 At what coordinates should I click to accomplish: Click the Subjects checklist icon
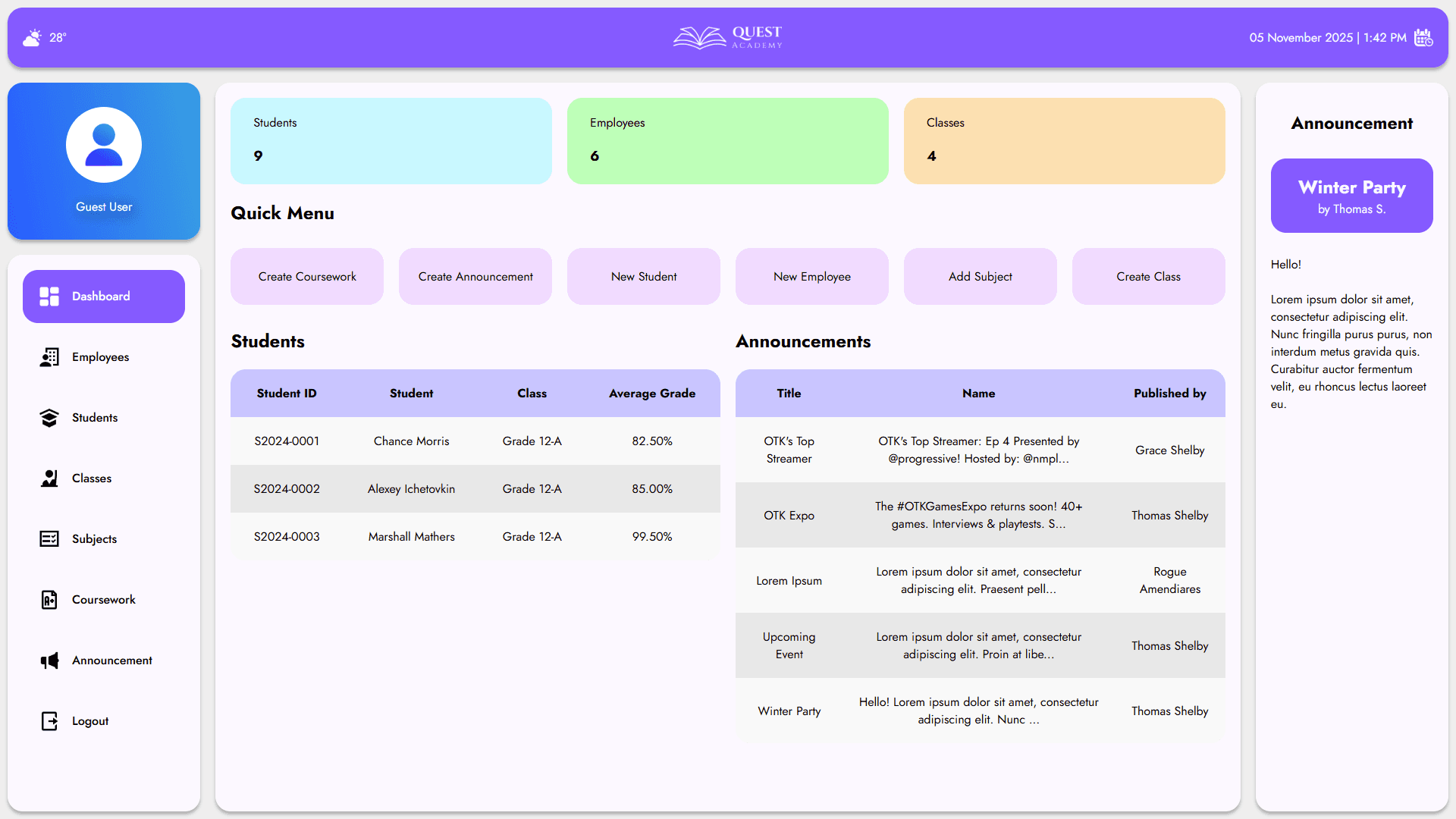pyautogui.click(x=49, y=539)
